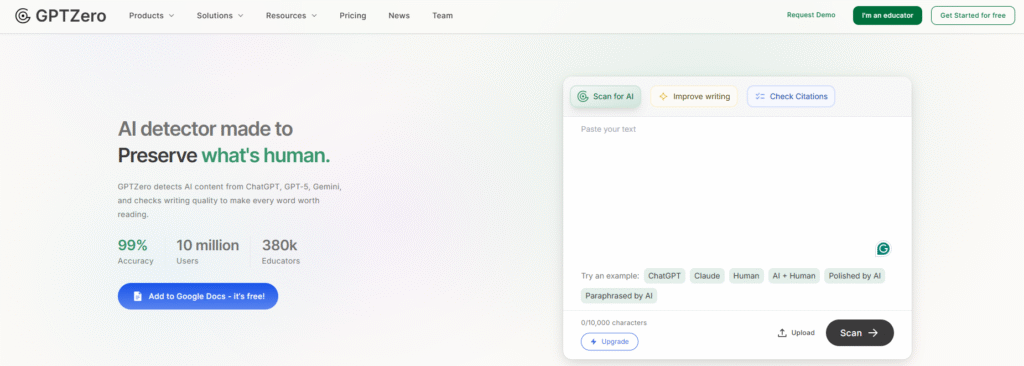Expand the Products dropdown menu
The image size is (1024, 366).
(152, 16)
